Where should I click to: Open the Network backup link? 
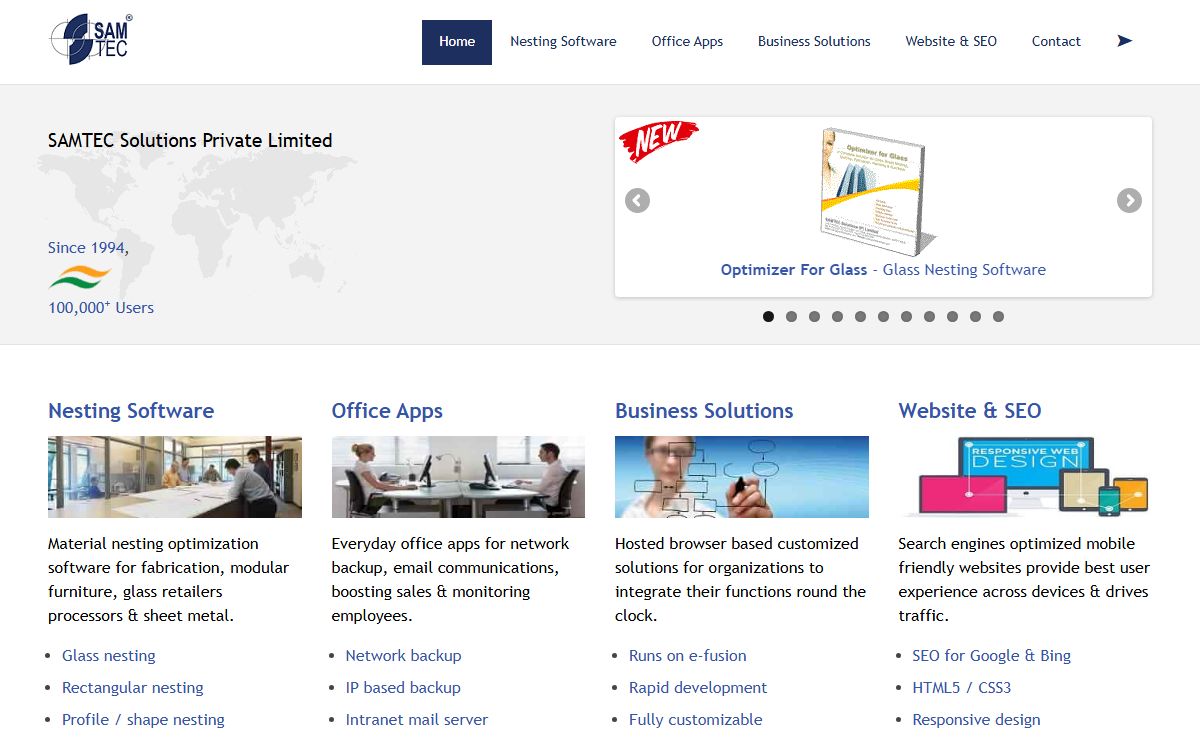coord(403,656)
